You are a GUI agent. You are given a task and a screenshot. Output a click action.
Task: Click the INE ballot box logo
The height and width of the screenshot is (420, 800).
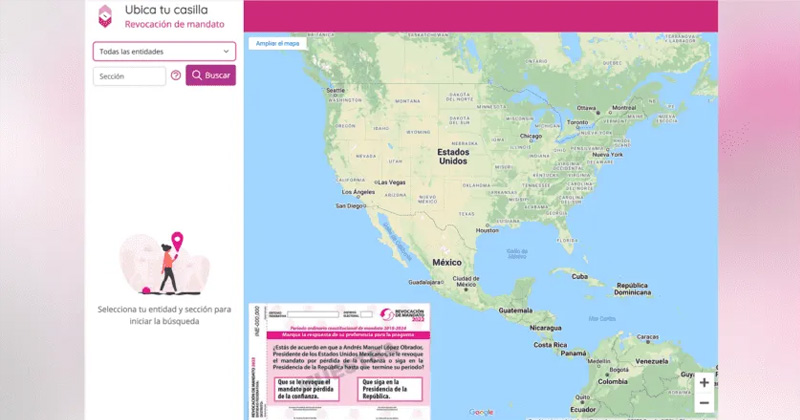pyautogui.click(x=105, y=15)
